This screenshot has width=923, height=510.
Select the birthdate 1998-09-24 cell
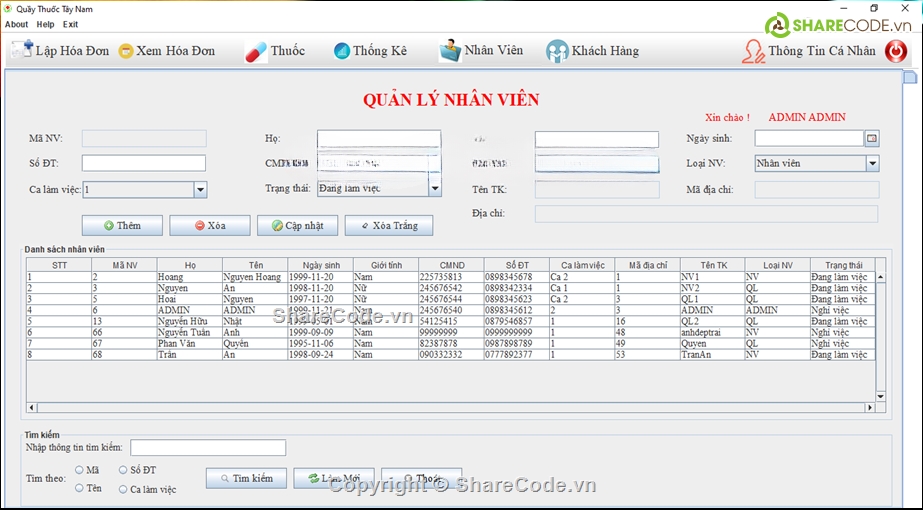click(x=320, y=355)
